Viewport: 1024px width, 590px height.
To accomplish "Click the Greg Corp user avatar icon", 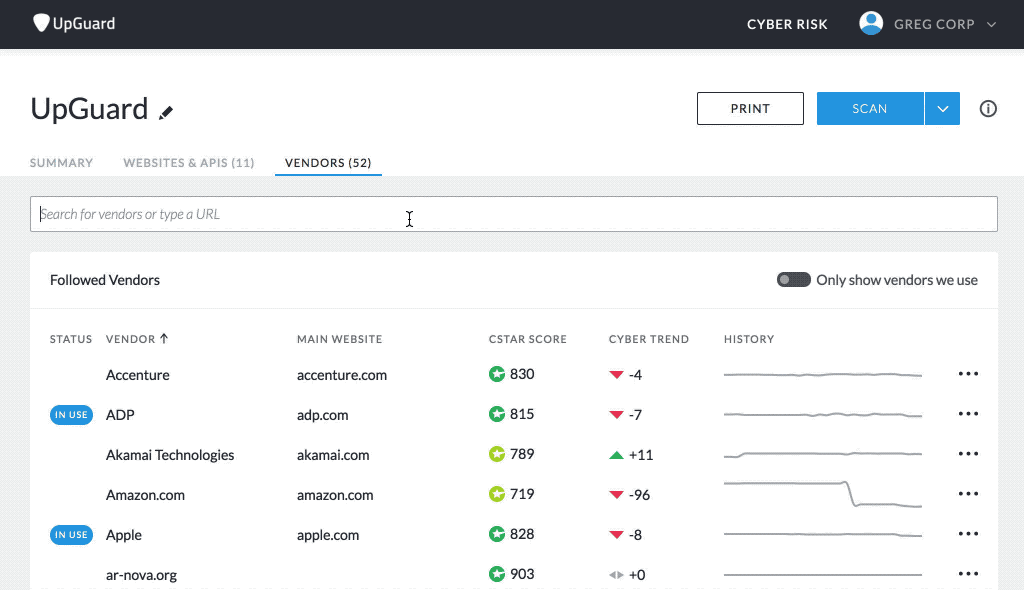I will (871, 24).
